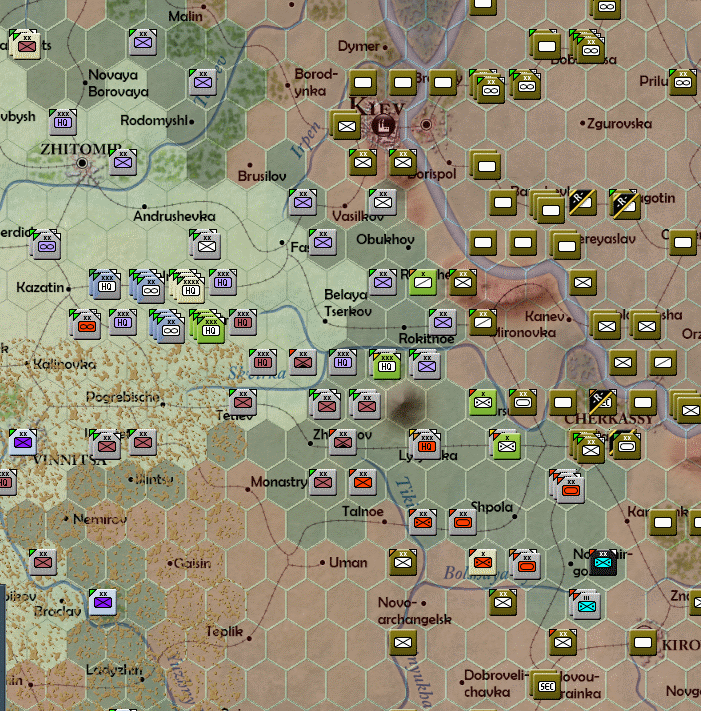Select green X infantry counter west of Cherkassy

(483, 402)
